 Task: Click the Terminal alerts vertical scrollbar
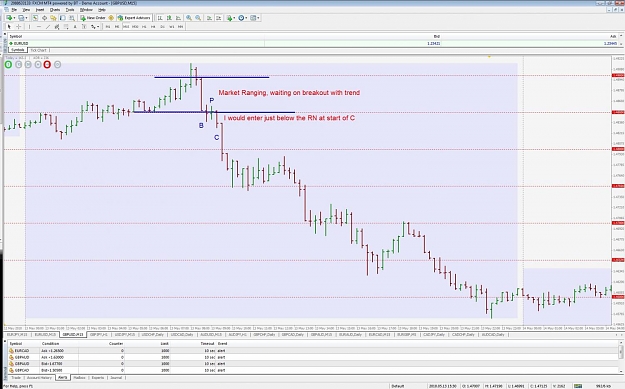pyautogui.click(x=621, y=358)
